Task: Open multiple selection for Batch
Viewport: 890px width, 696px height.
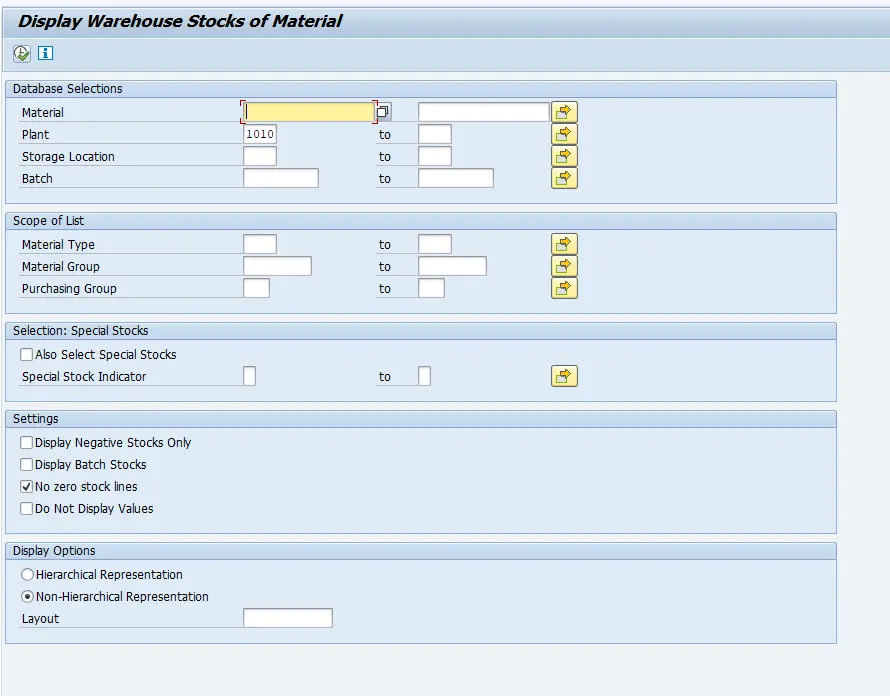Action: pyautogui.click(x=564, y=178)
